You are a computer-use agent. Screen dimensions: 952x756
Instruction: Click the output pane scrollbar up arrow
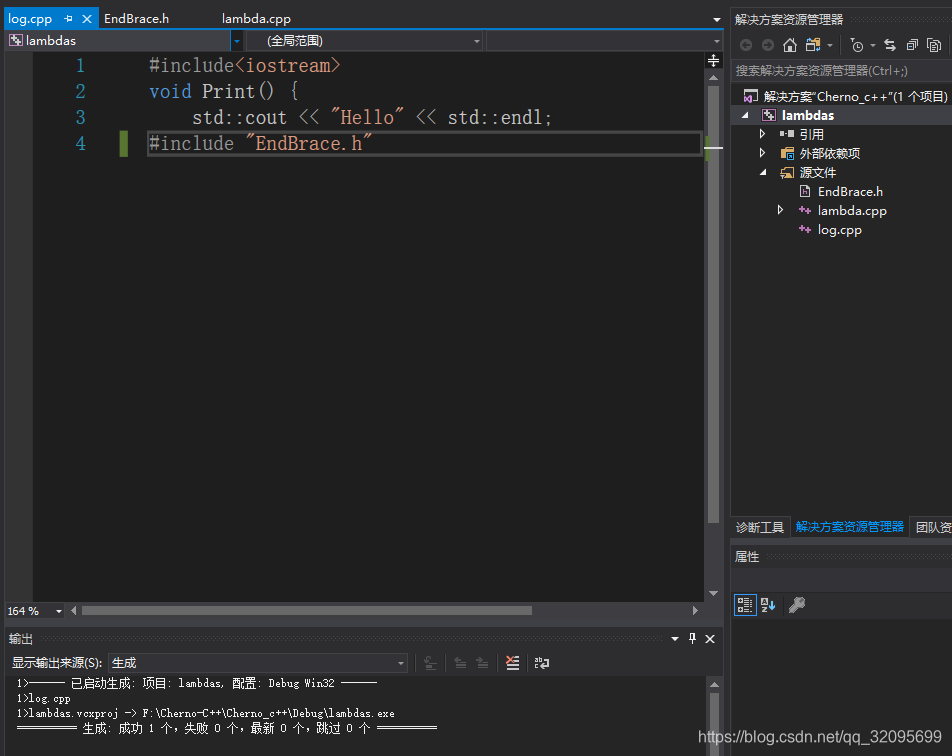(715, 684)
